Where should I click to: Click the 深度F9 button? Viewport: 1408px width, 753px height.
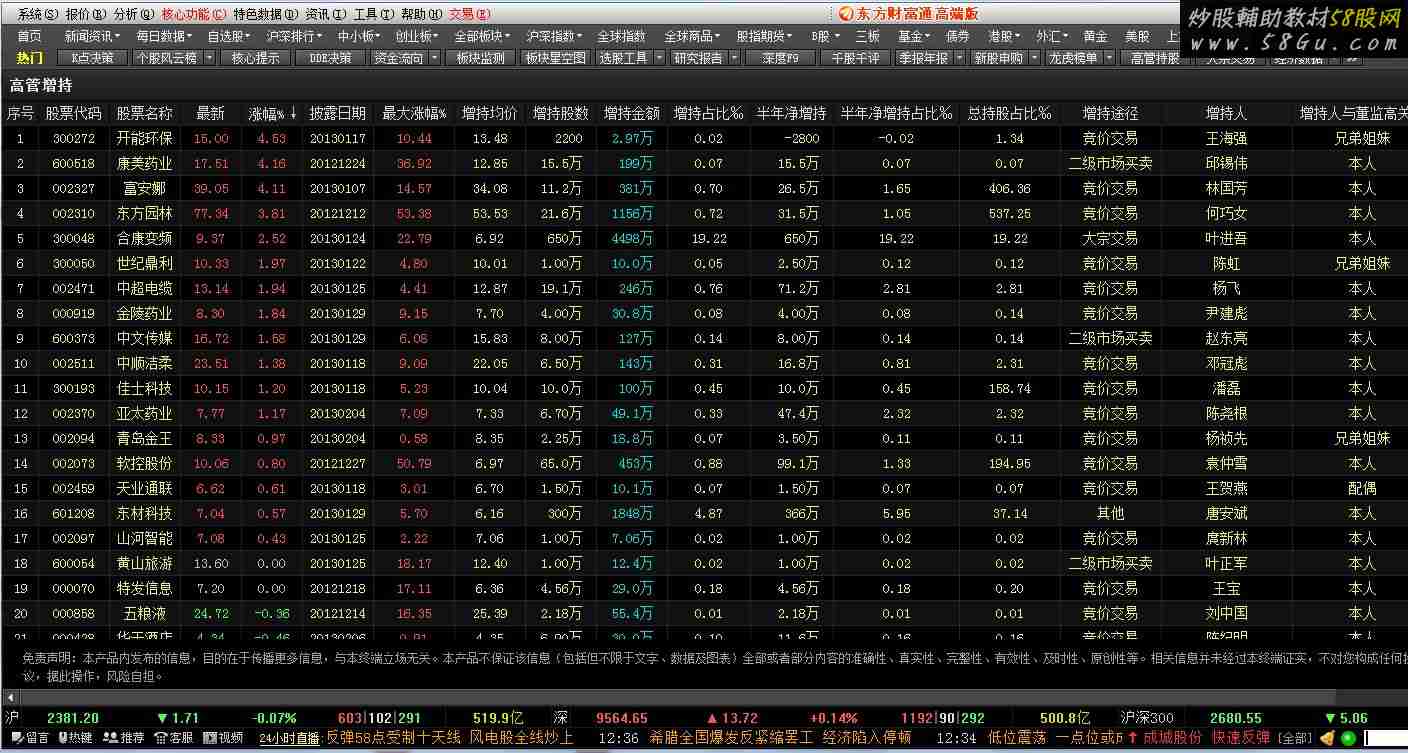(x=781, y=58)
